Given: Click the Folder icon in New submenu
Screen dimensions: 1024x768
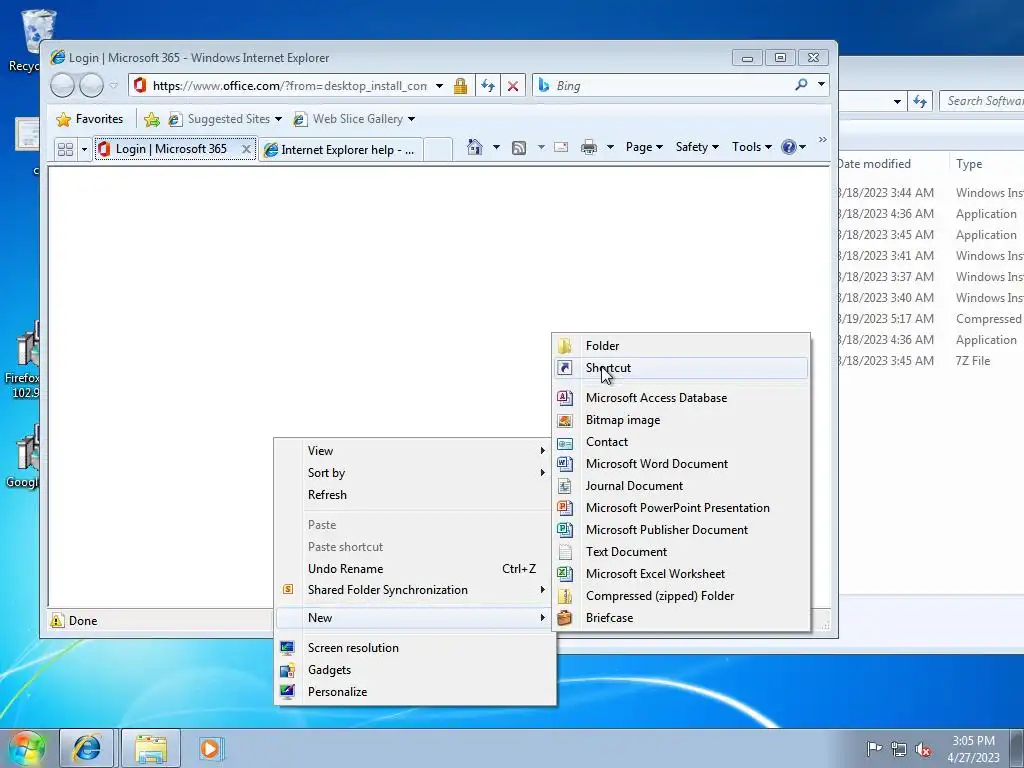Looking at the screenshot, I should [x=565, y=345].
